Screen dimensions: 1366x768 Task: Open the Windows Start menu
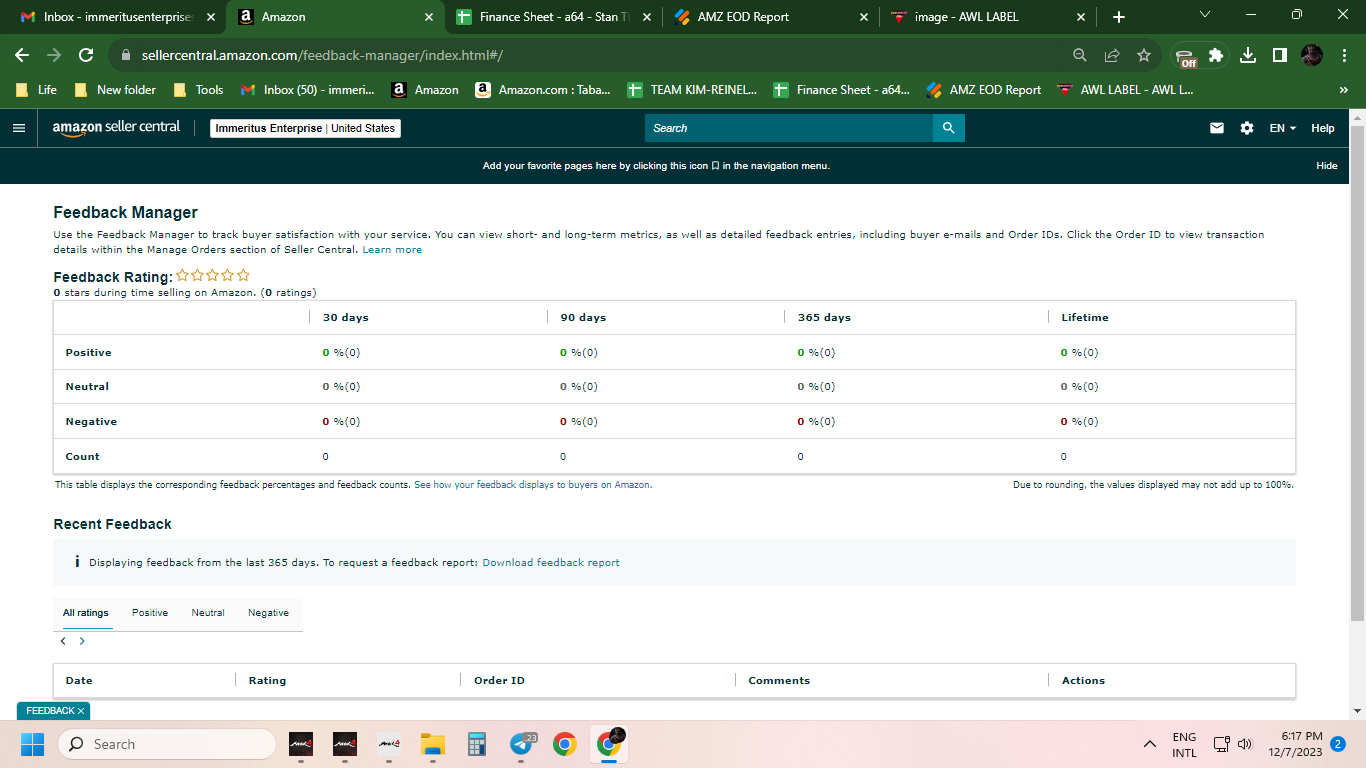tap(32, 744)
